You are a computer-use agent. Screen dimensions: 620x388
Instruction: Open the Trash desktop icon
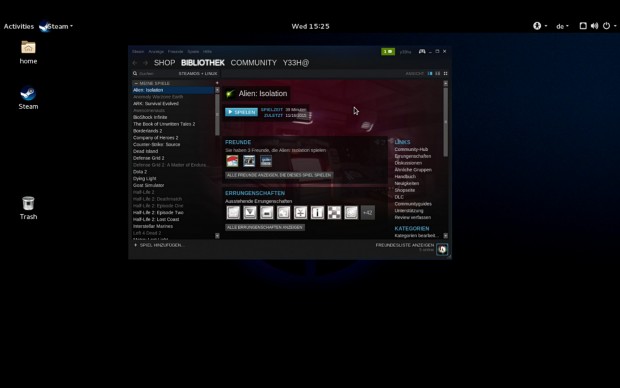point(28,203)
